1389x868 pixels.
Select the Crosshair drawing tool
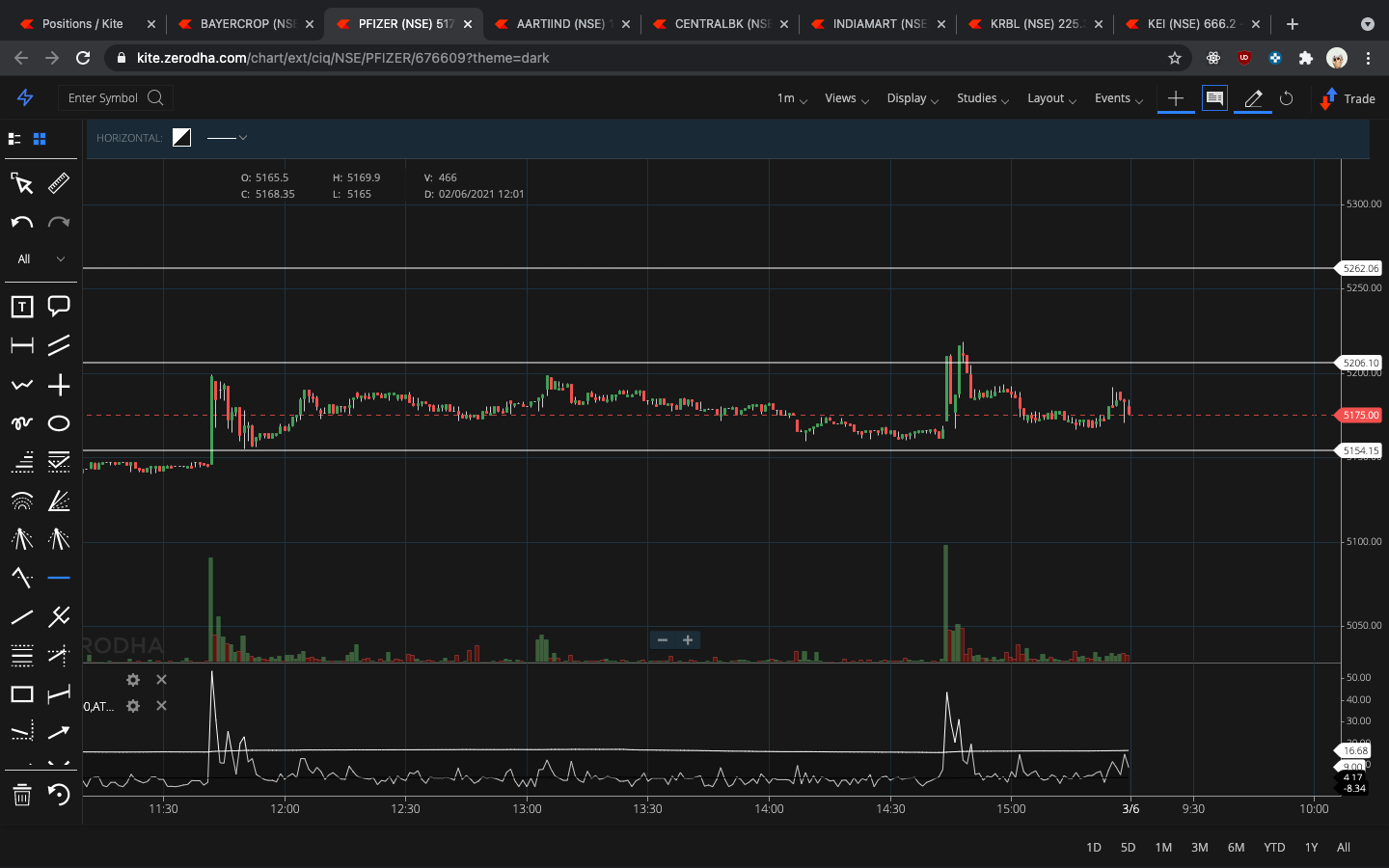click(x=59, y=384)
